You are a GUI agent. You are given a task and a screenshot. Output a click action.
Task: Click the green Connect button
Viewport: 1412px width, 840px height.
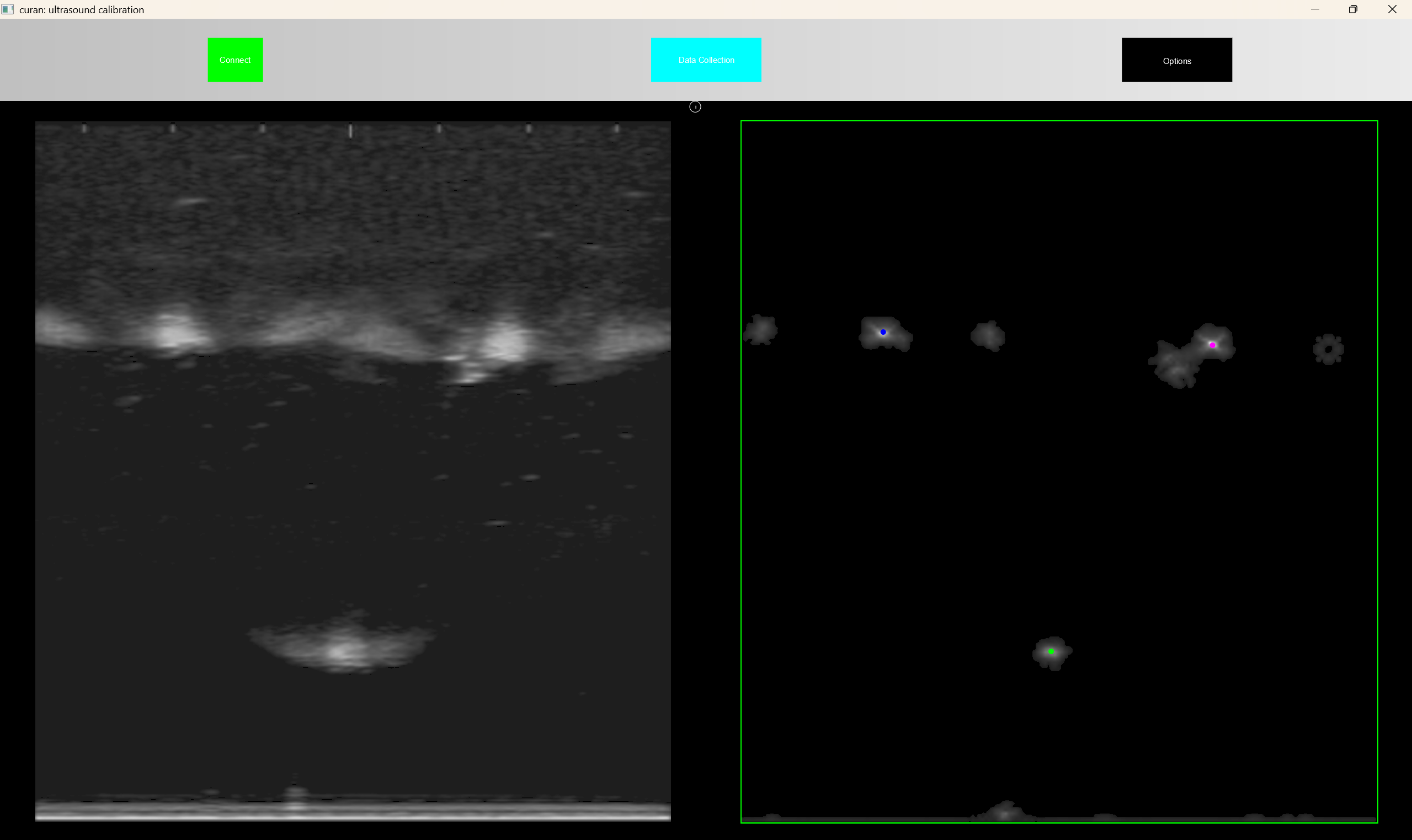click(x=235, y=60)
